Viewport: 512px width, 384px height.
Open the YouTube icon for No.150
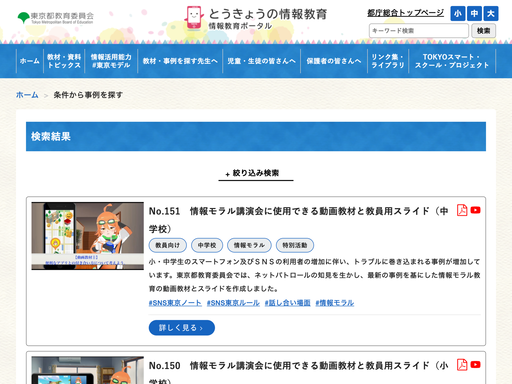coord(475,365)
